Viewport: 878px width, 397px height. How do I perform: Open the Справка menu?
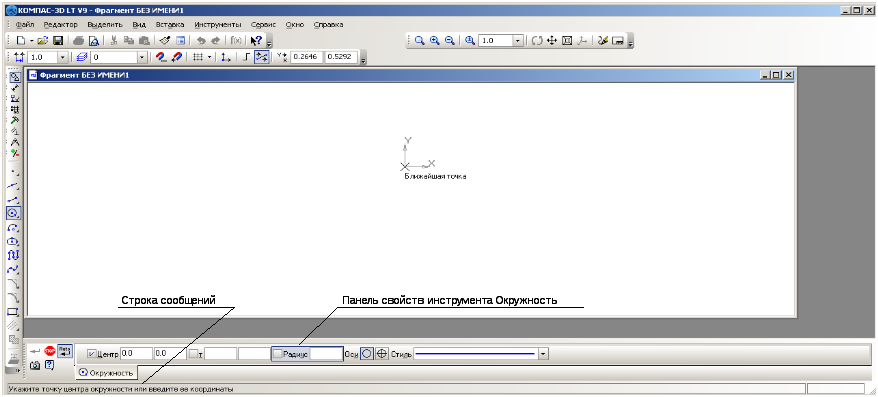tap(329, 25)
